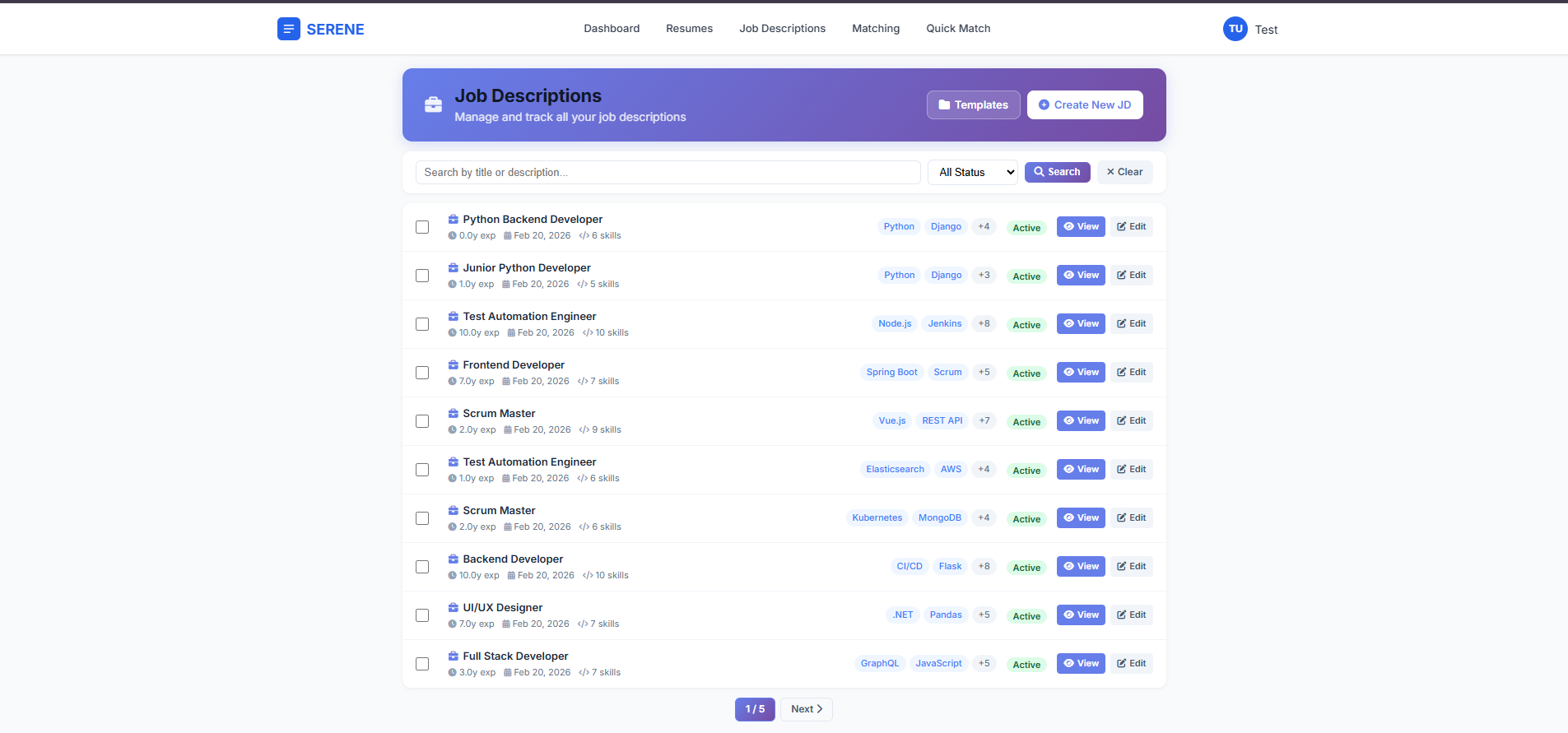1568x733 pixels.
Task: Go to the Next page of results
Action: coord(806,709)
